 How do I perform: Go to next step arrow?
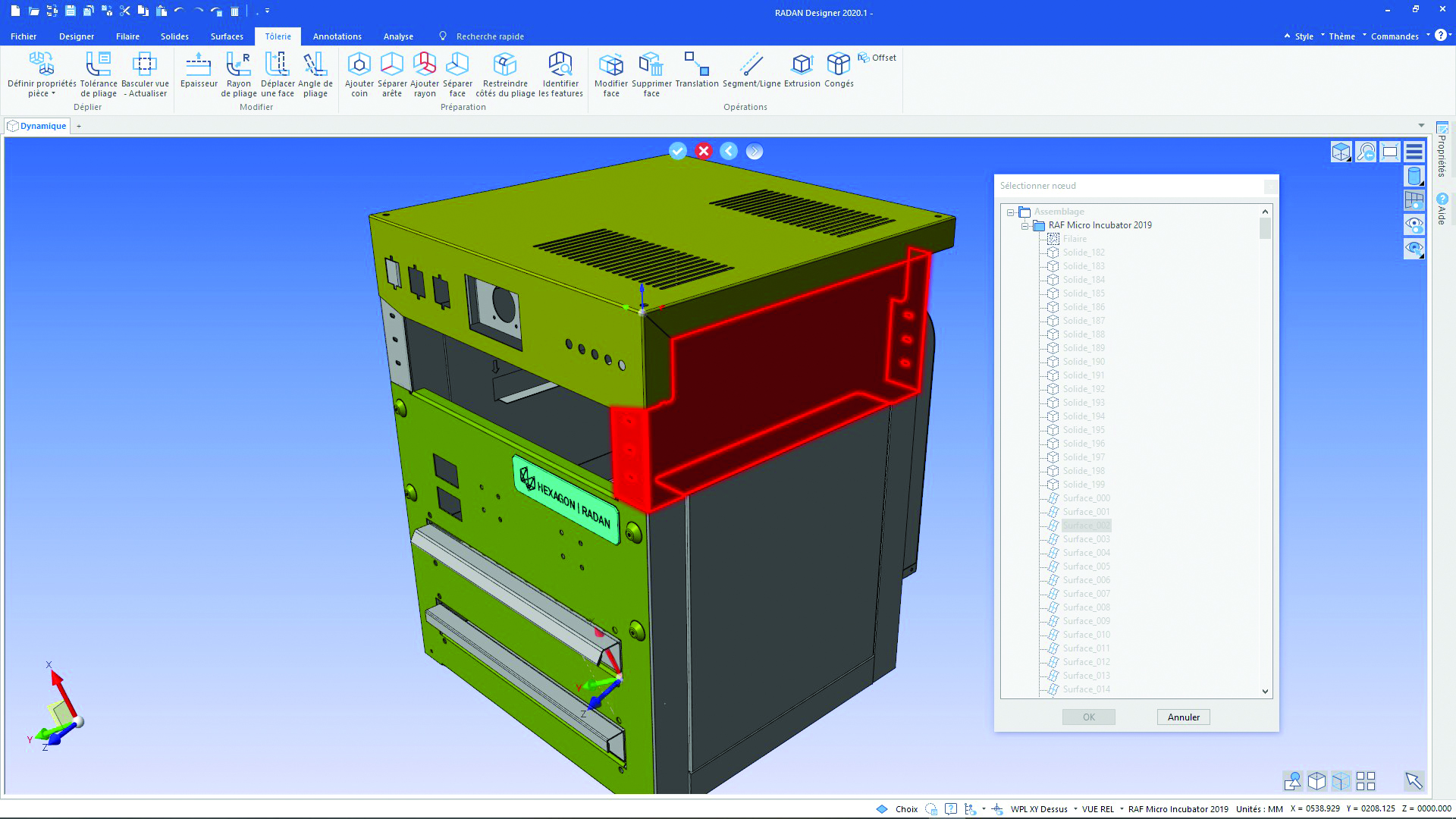(x=754, y=151)
